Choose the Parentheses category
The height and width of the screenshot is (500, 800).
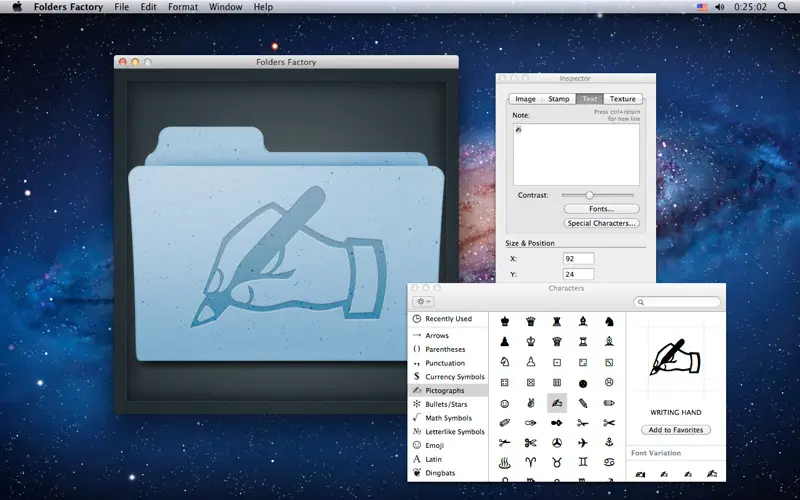(448, 349)
